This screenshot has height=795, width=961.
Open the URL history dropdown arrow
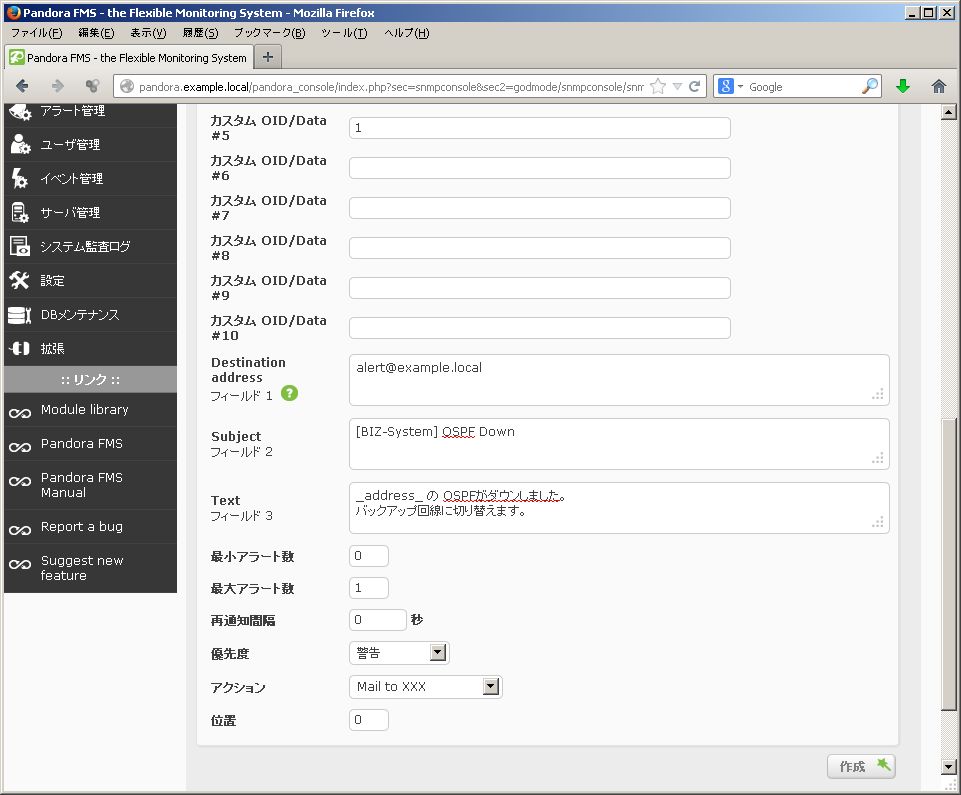[x=677, y=86]
